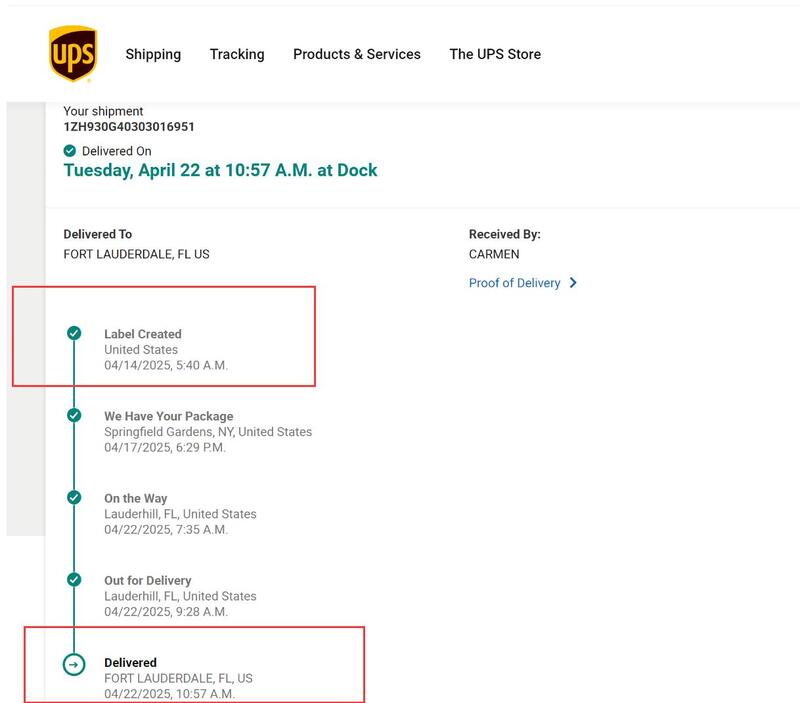Click the 04/14/2025, 5:40 A.M. timestamp
This screenshot has width=800, height=703.
[166, 365]
